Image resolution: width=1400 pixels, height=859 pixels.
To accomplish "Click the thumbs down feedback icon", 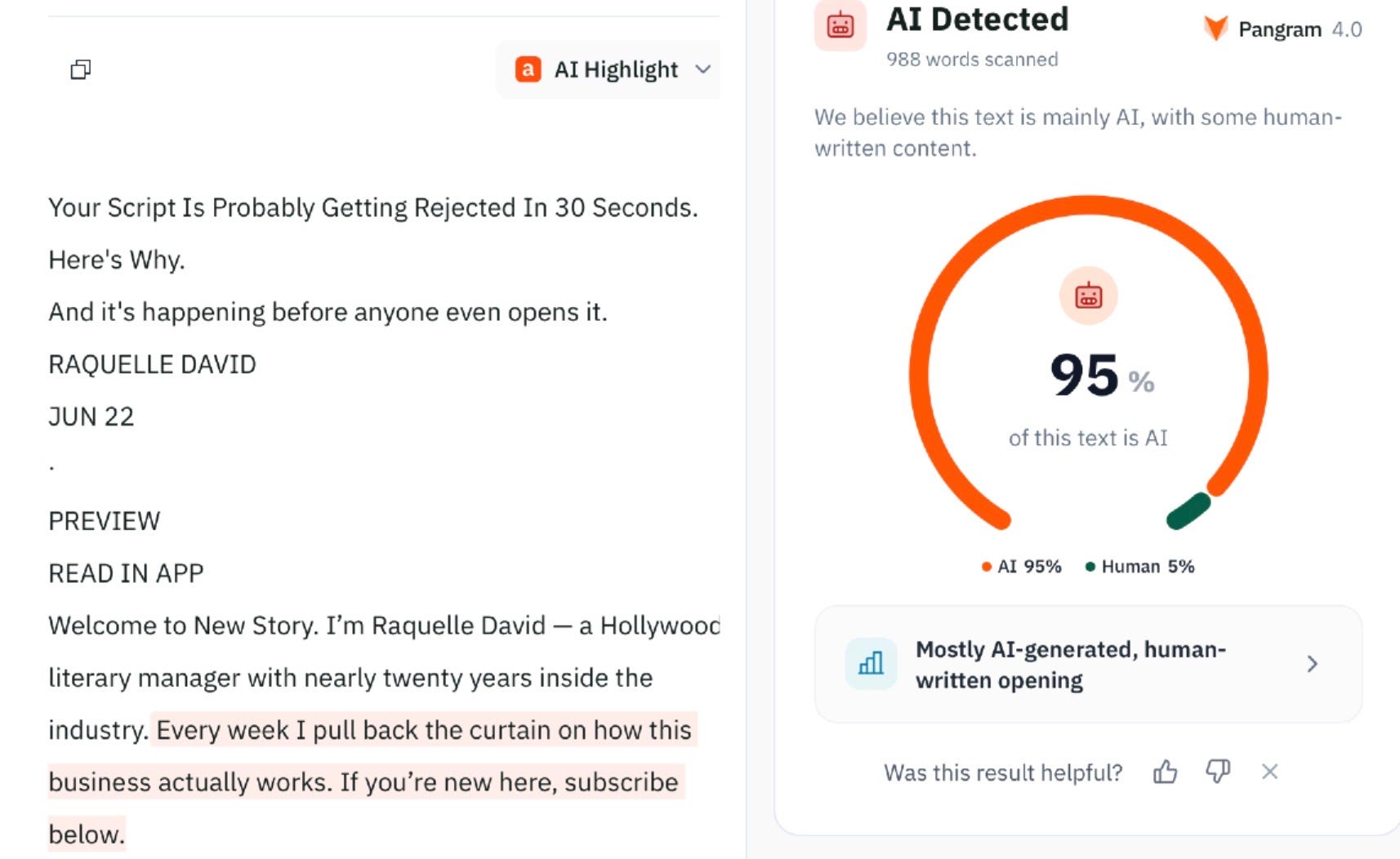I will (x=1218, y=771).
